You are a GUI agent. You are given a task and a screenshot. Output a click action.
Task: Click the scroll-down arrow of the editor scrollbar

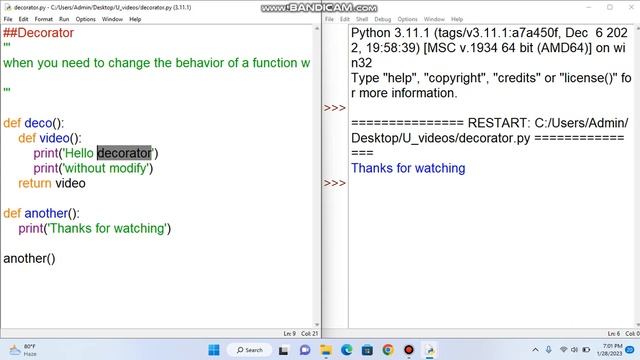click(x=317, y=325)
